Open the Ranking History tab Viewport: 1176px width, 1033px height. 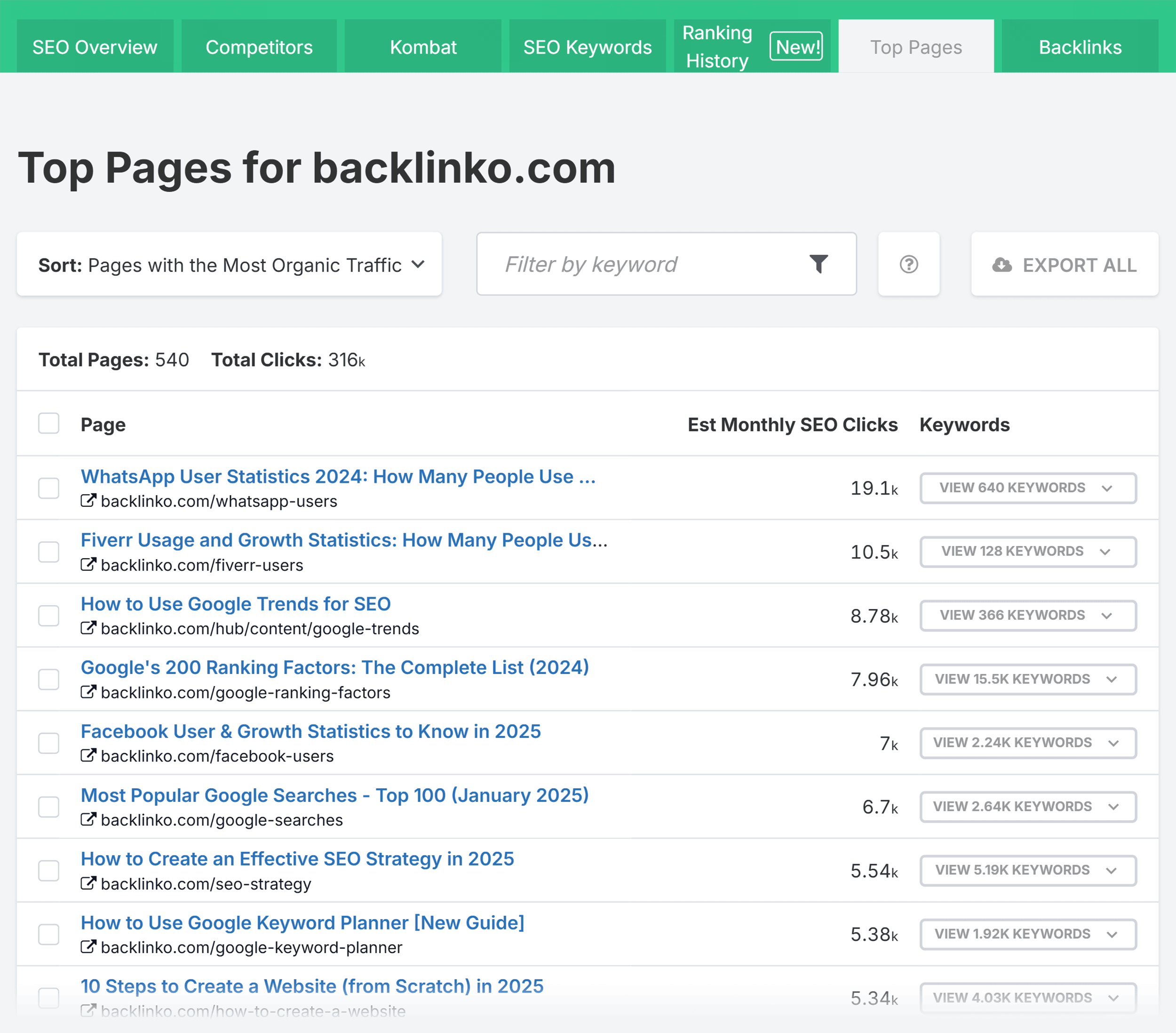(752, 47)
